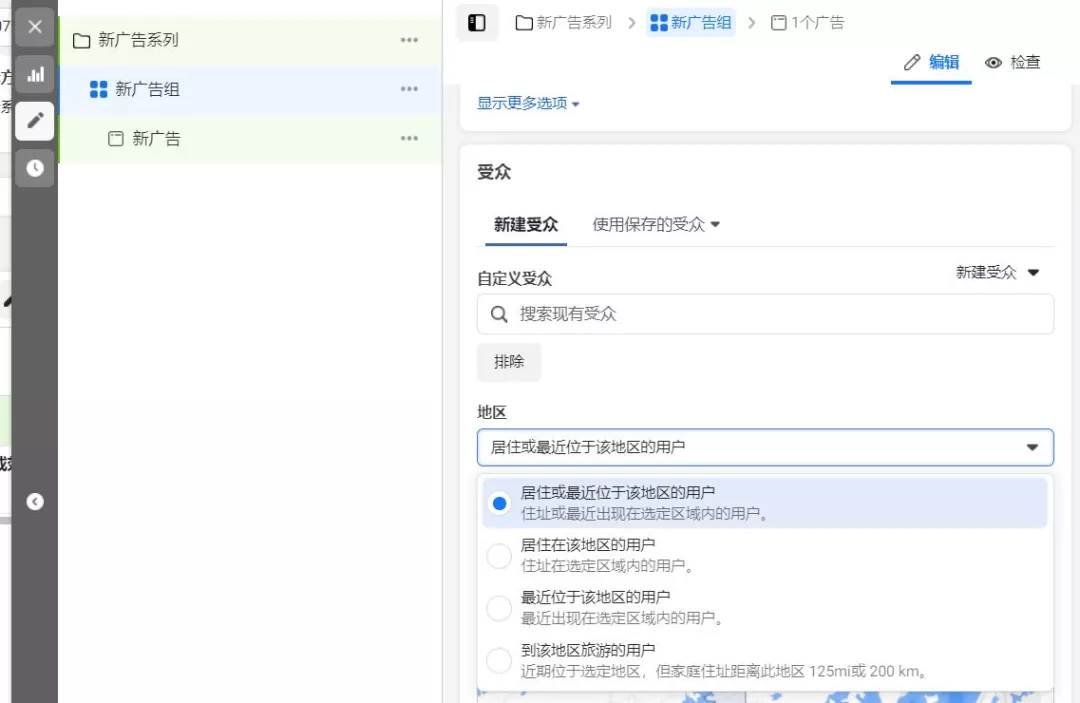Click the ellipsis icon beside 新广告
The height and width of the screenshot is (703, 1080).
(x=409, y=139)
